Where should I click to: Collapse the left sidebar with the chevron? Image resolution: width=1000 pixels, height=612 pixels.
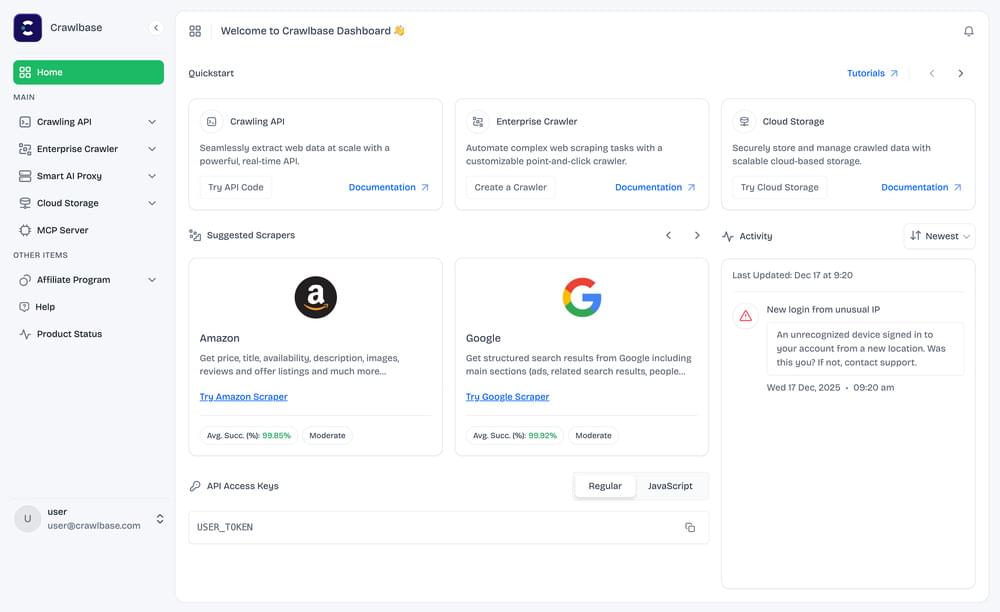(156, 28)
